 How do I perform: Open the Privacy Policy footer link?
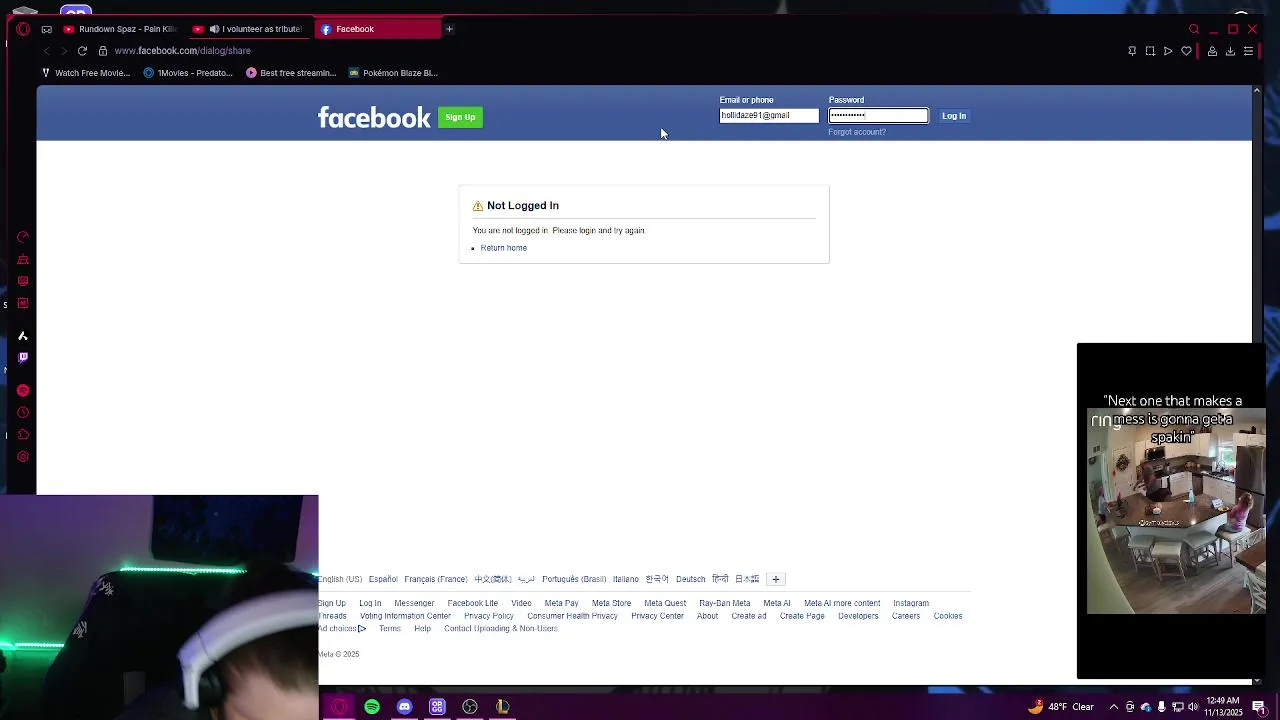489,616
